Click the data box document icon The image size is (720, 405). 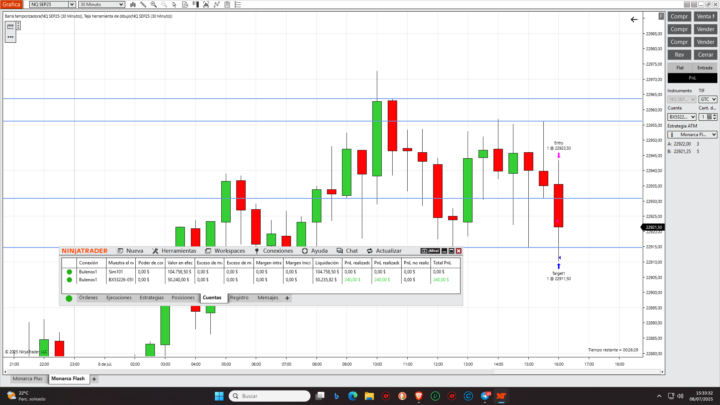185,5
